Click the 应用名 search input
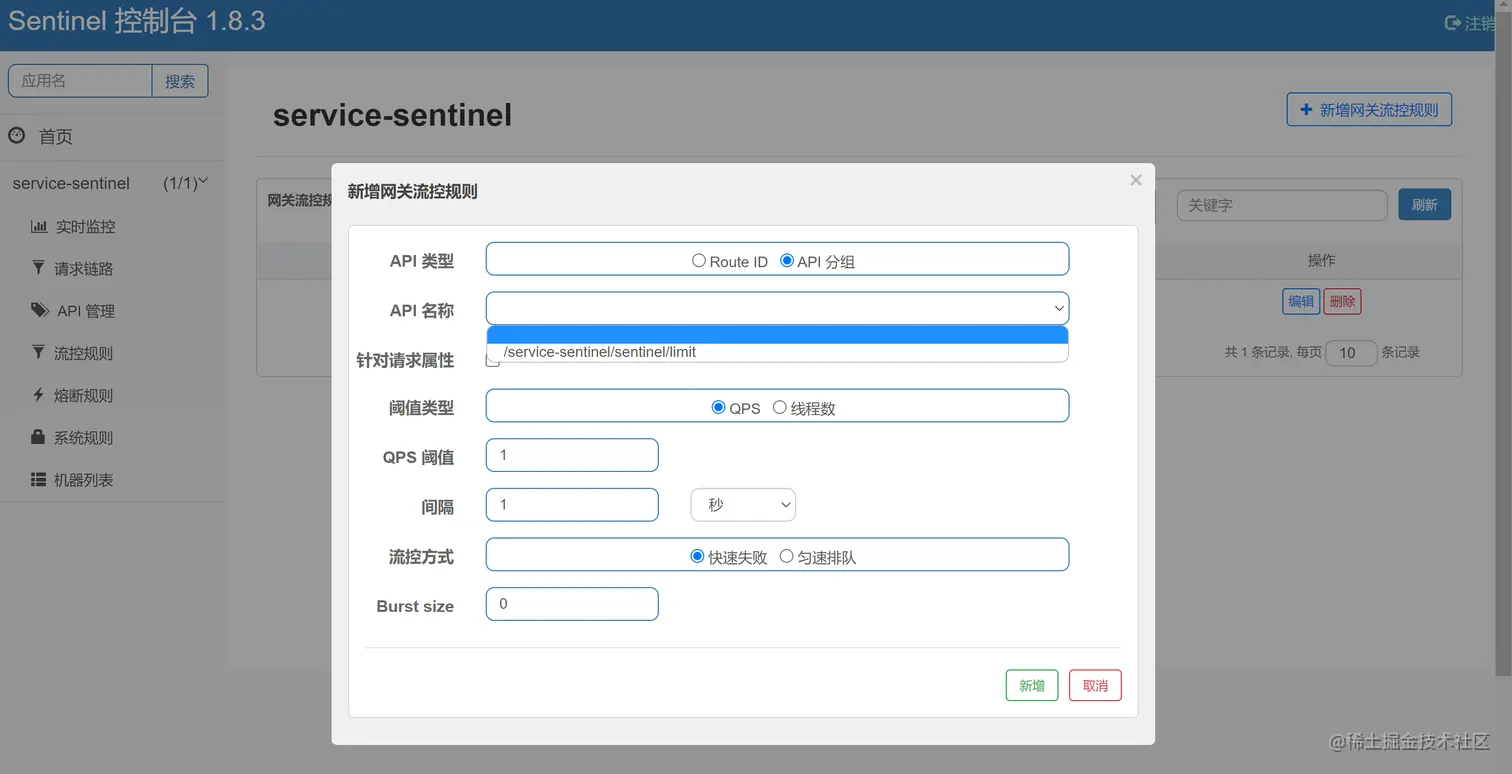The width and height of the screenshot is (1512, 774). coord(80,81)
